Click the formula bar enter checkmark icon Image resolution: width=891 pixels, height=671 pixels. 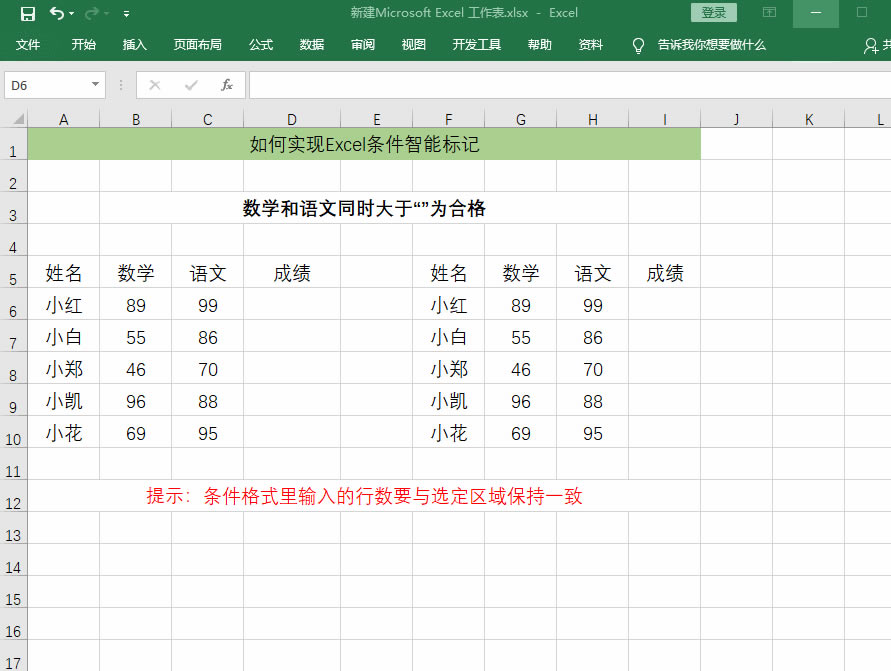tap(190, 85)
